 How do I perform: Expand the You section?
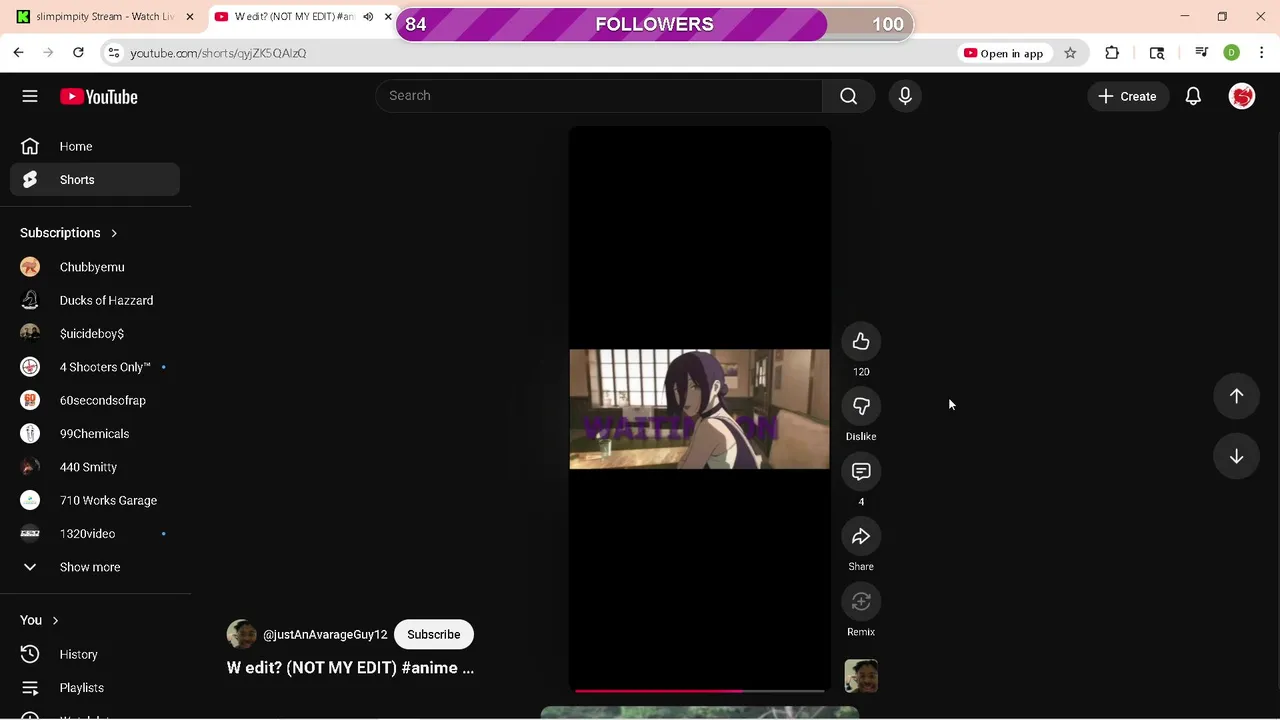(40, 620)
